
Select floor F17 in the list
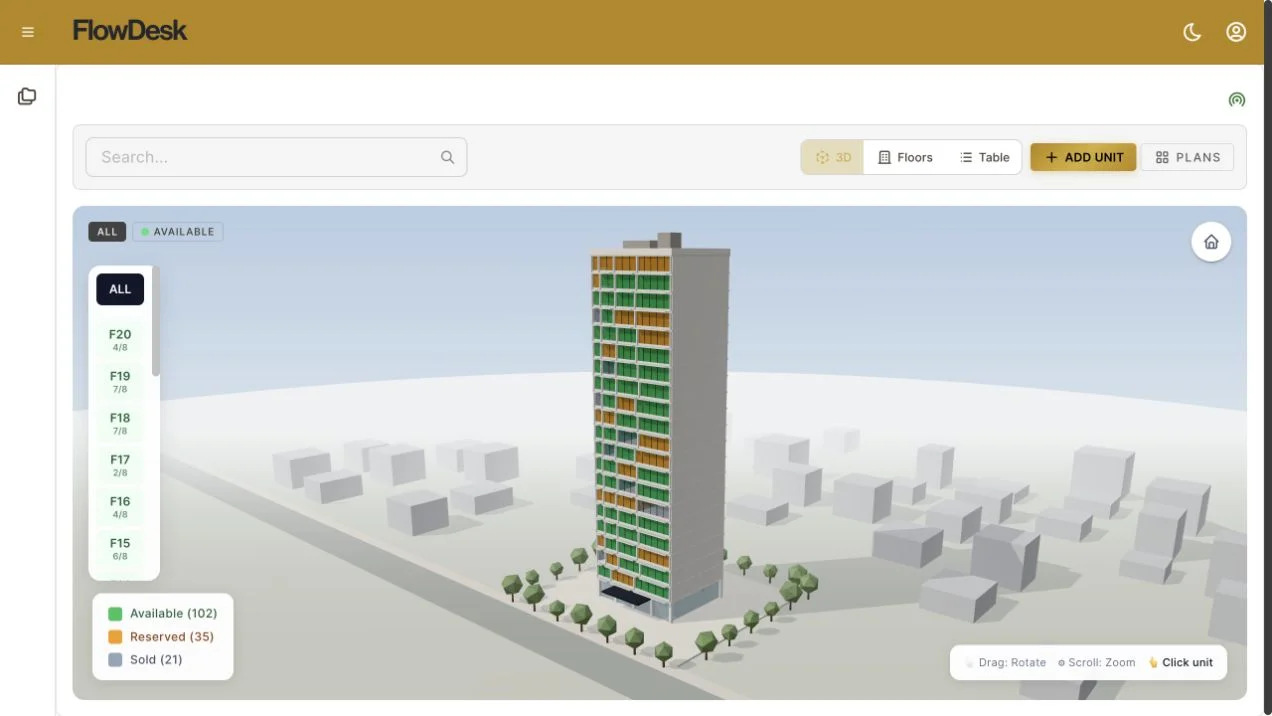[x=120, y=465]
